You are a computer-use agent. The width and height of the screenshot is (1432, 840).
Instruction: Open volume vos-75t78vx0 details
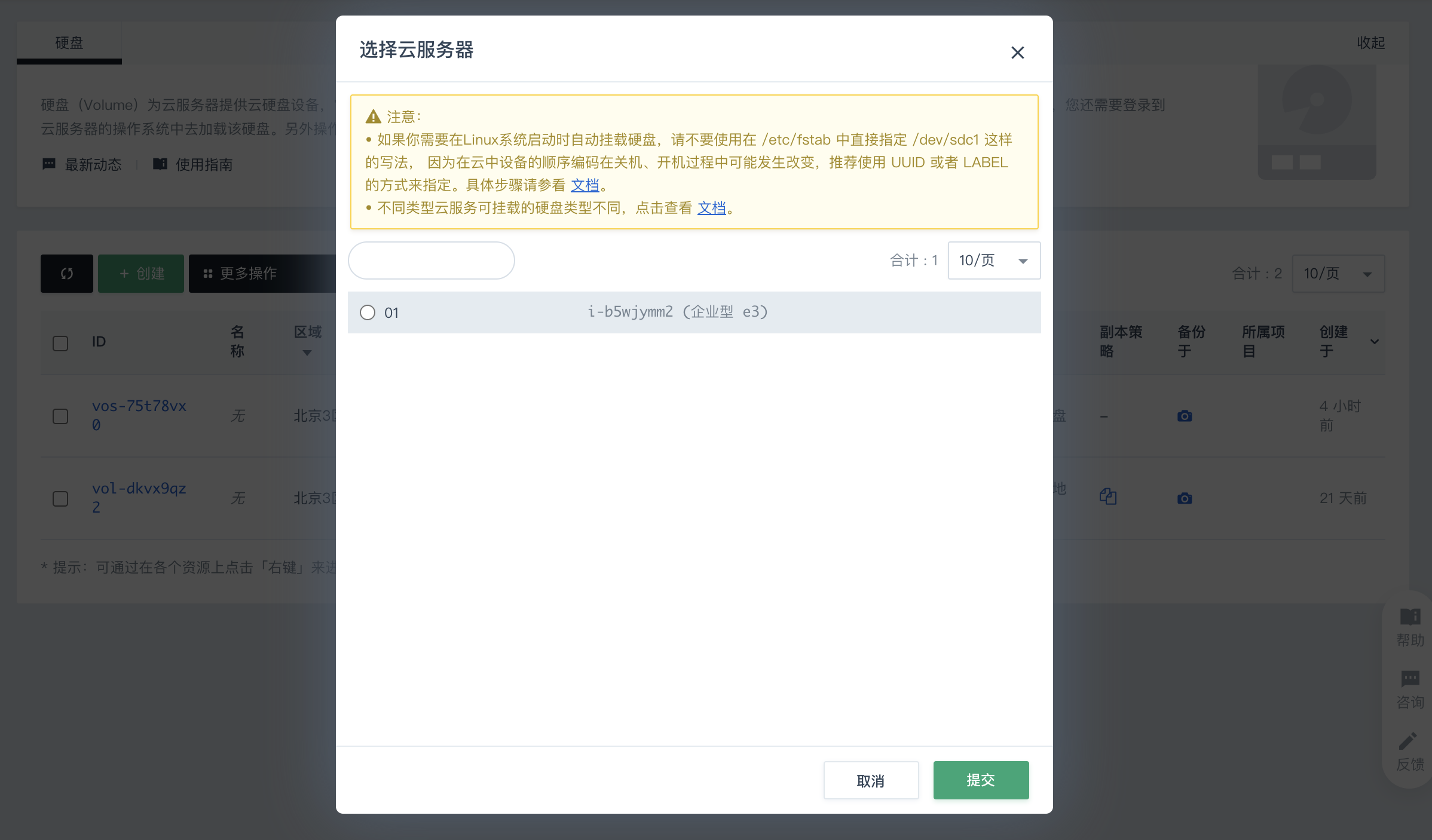tap(139, 415)
